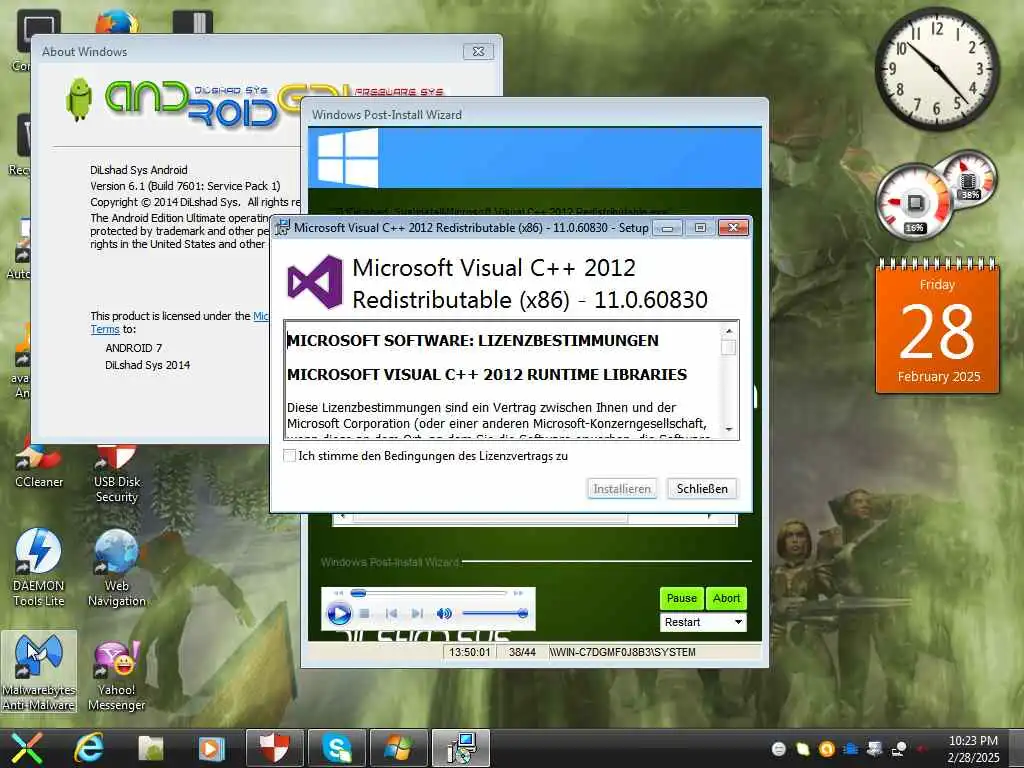Maximize the Visual C++ setup window
Screen dimensions: 1024x768
pos(700,228)
